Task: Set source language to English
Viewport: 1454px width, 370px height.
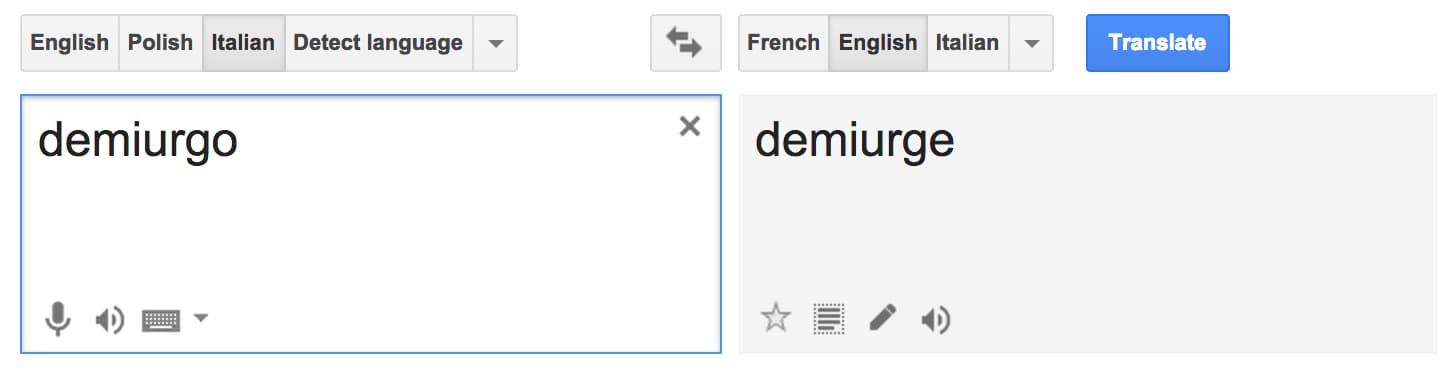Action: (70, 43)
